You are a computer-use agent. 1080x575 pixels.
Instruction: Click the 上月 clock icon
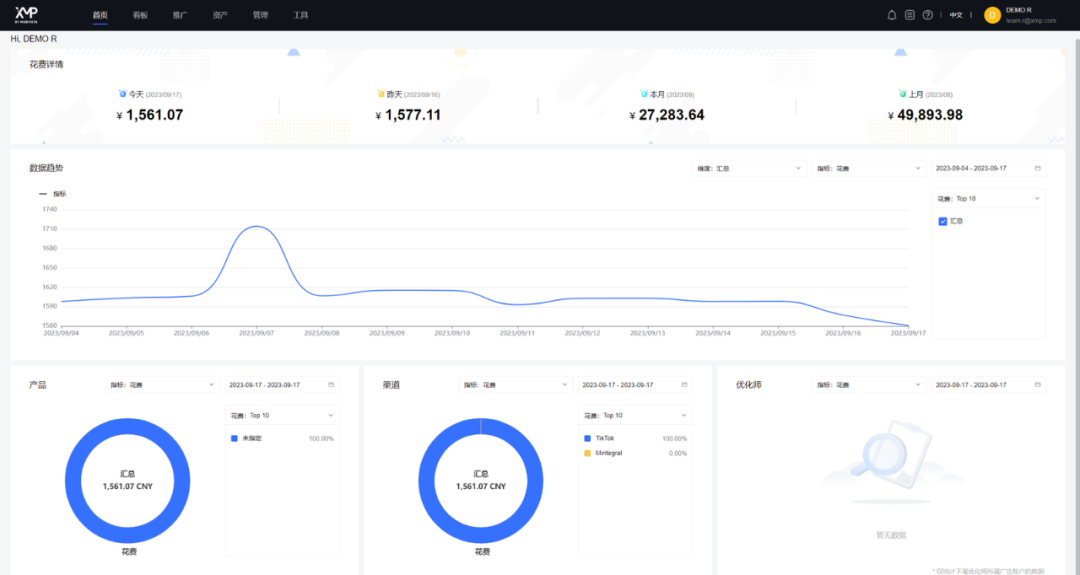point(902,94)
